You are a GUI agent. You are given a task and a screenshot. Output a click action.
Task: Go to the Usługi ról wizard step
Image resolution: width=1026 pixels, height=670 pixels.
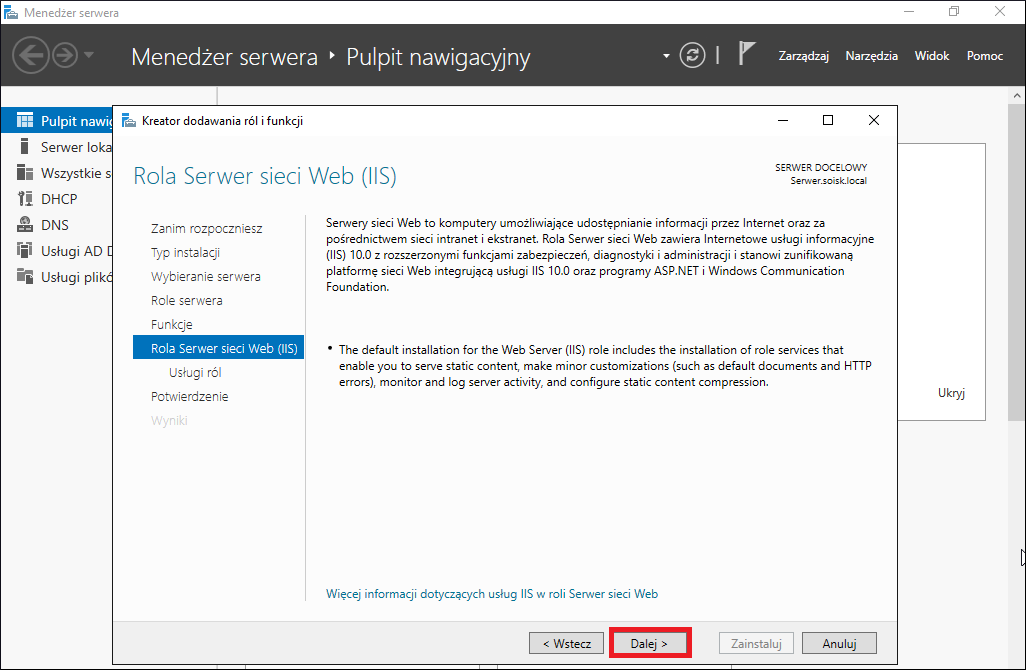coord(195,372)
